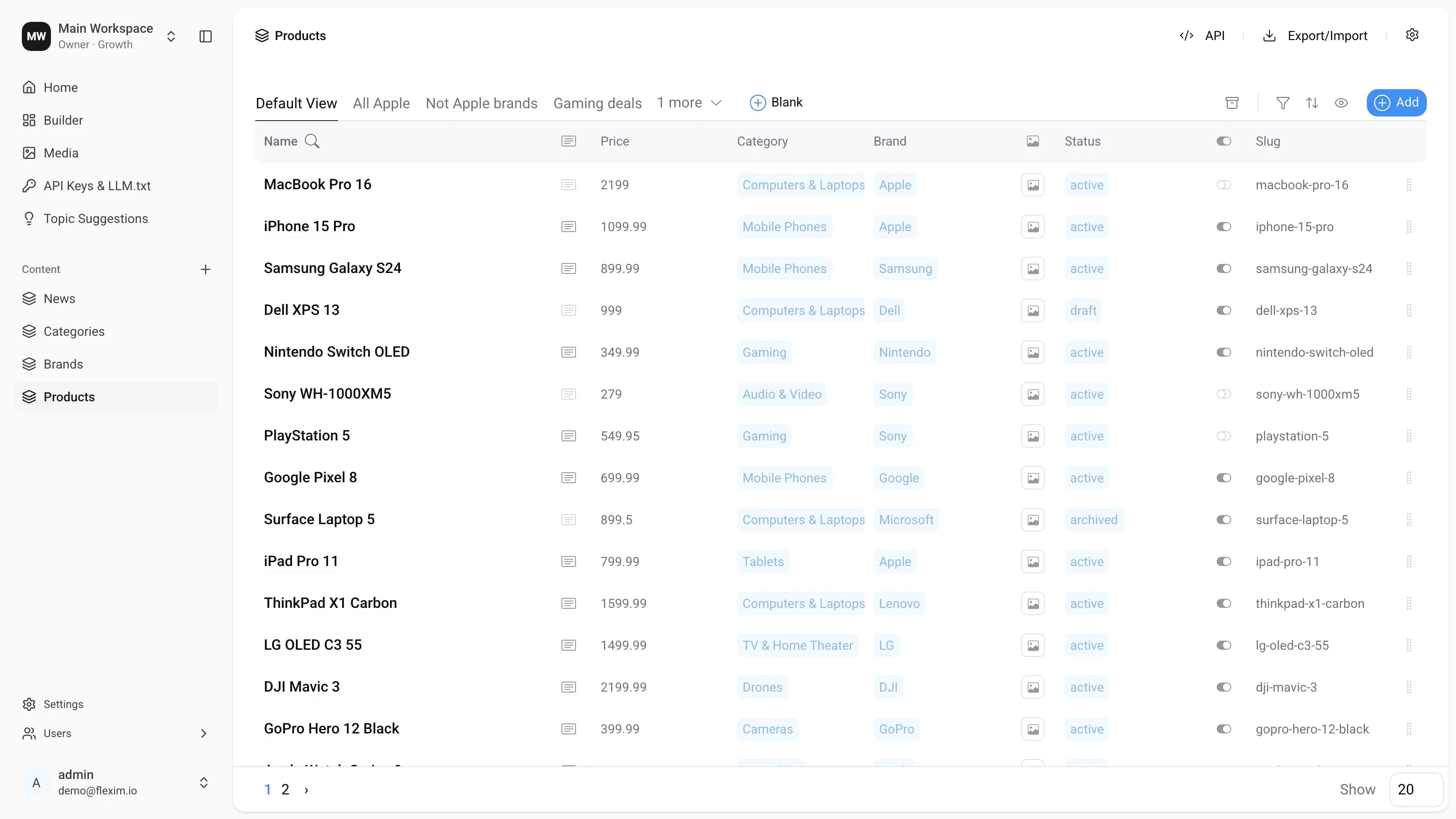Open Settings in sidebar

point(63,704)
